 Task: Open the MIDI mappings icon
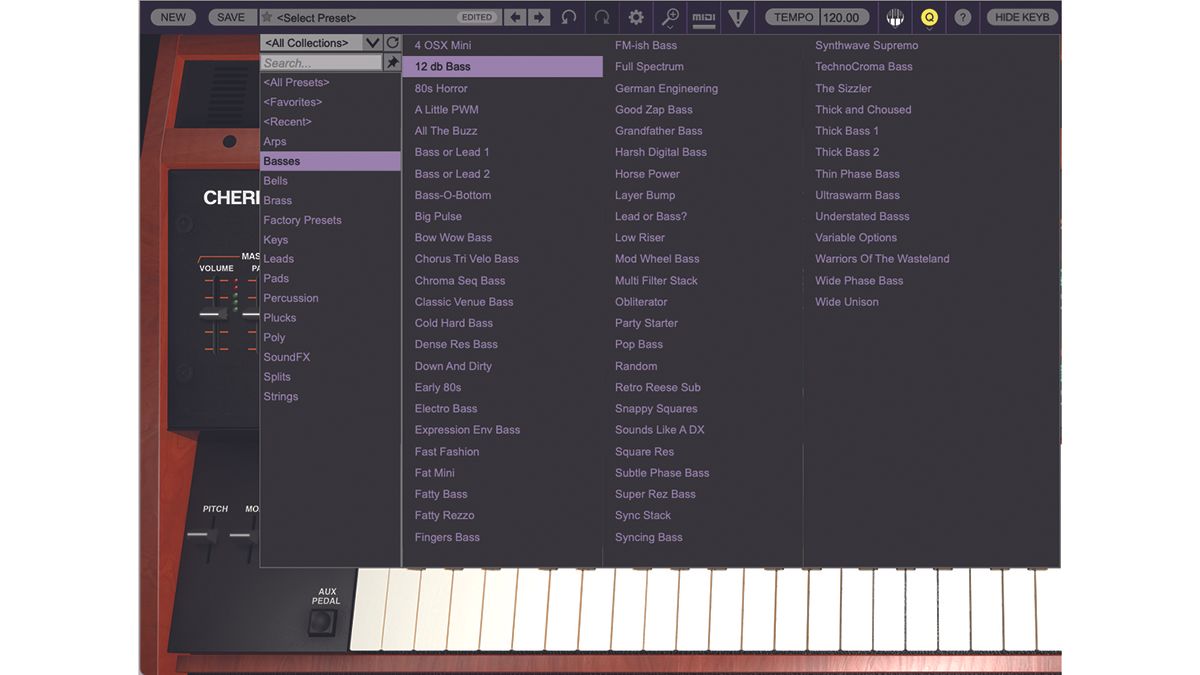[704, 17]
